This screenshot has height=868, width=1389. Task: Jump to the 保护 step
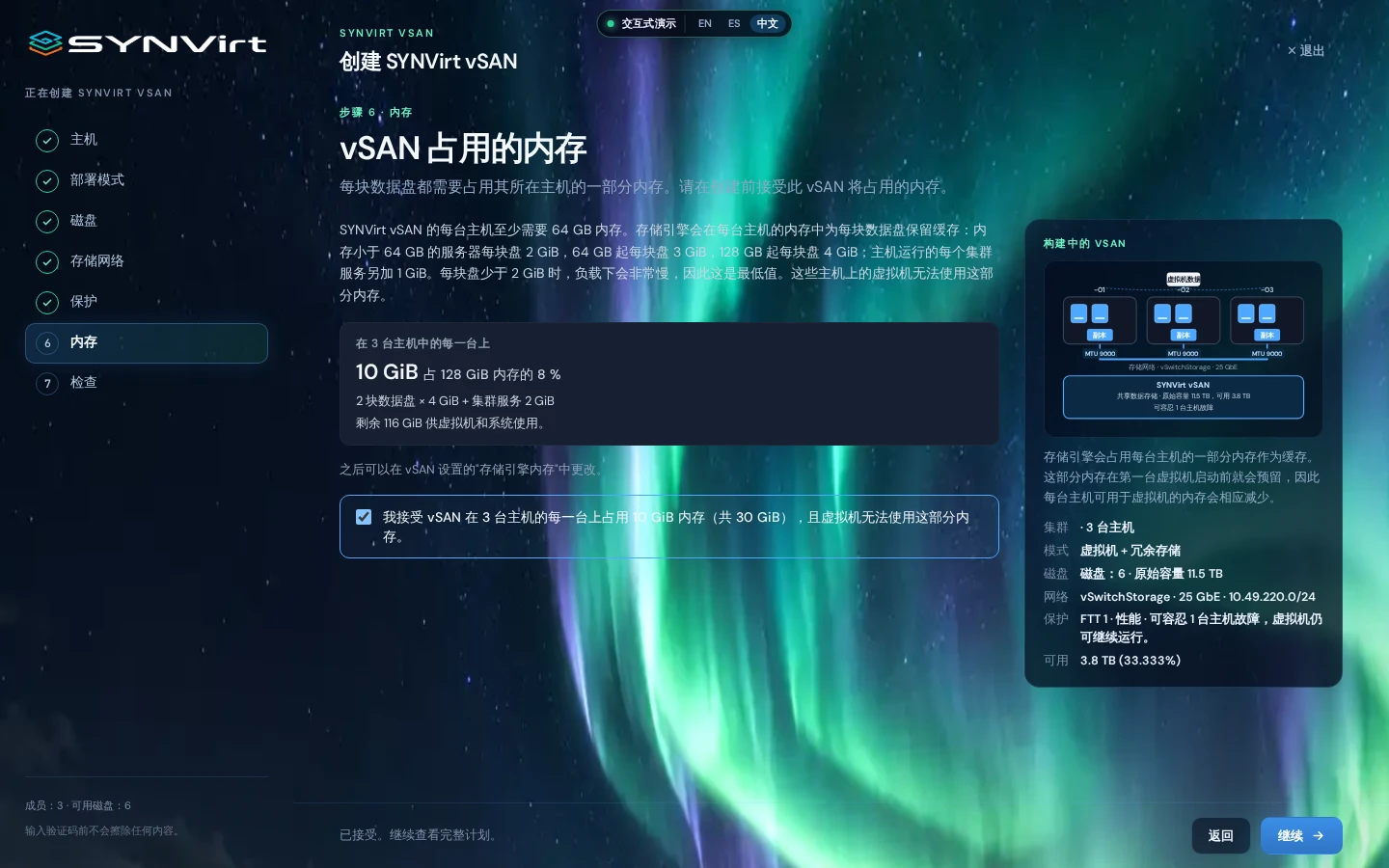point(147,302)
